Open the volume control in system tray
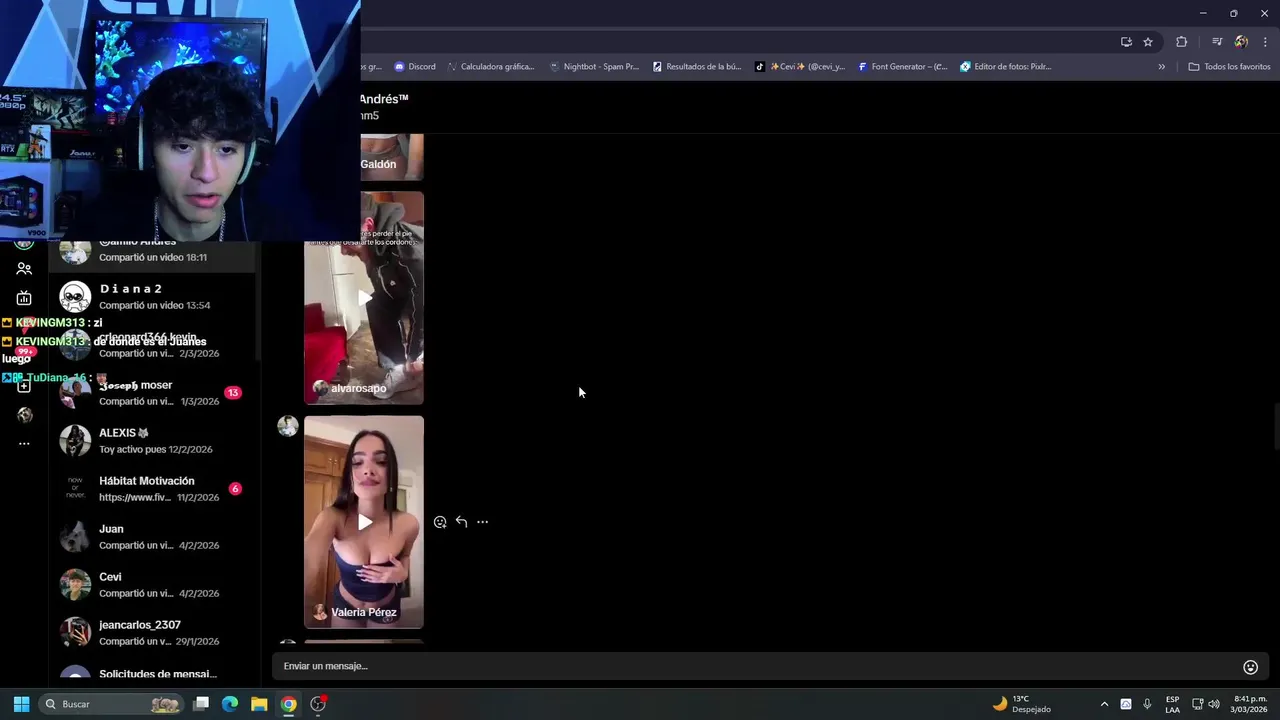 1214,704
